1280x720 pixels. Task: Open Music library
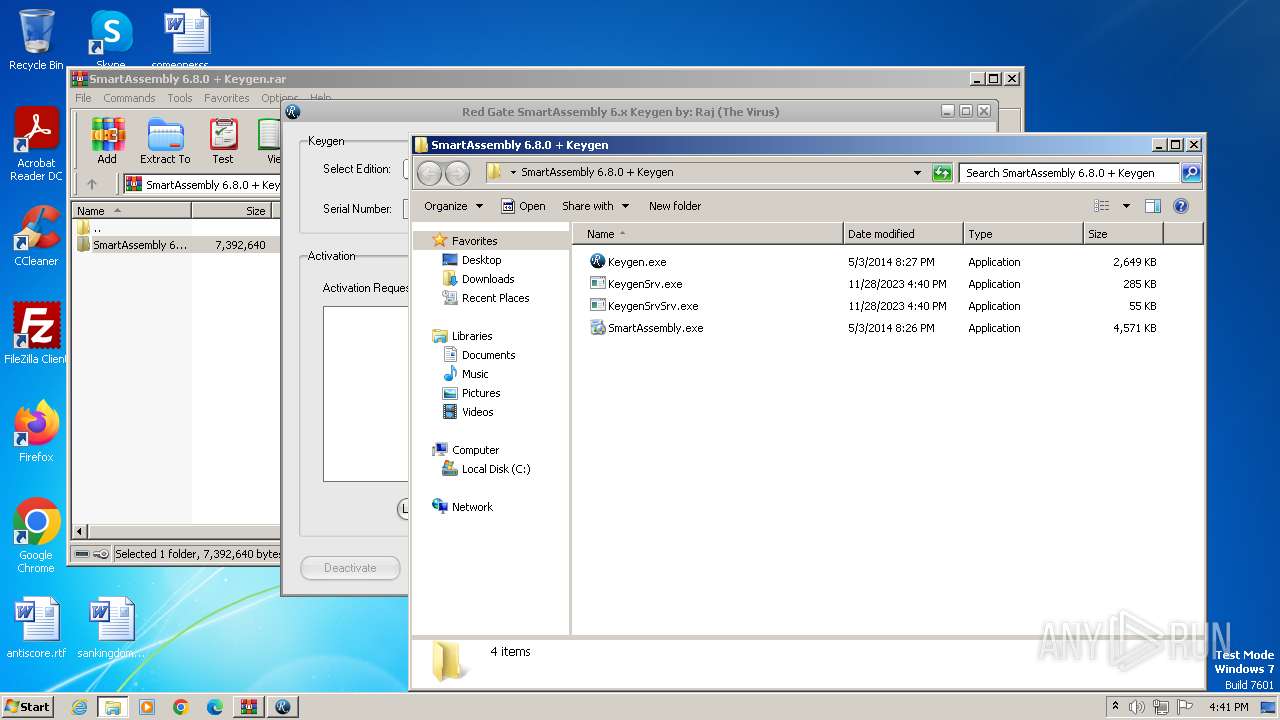[475, 374]
